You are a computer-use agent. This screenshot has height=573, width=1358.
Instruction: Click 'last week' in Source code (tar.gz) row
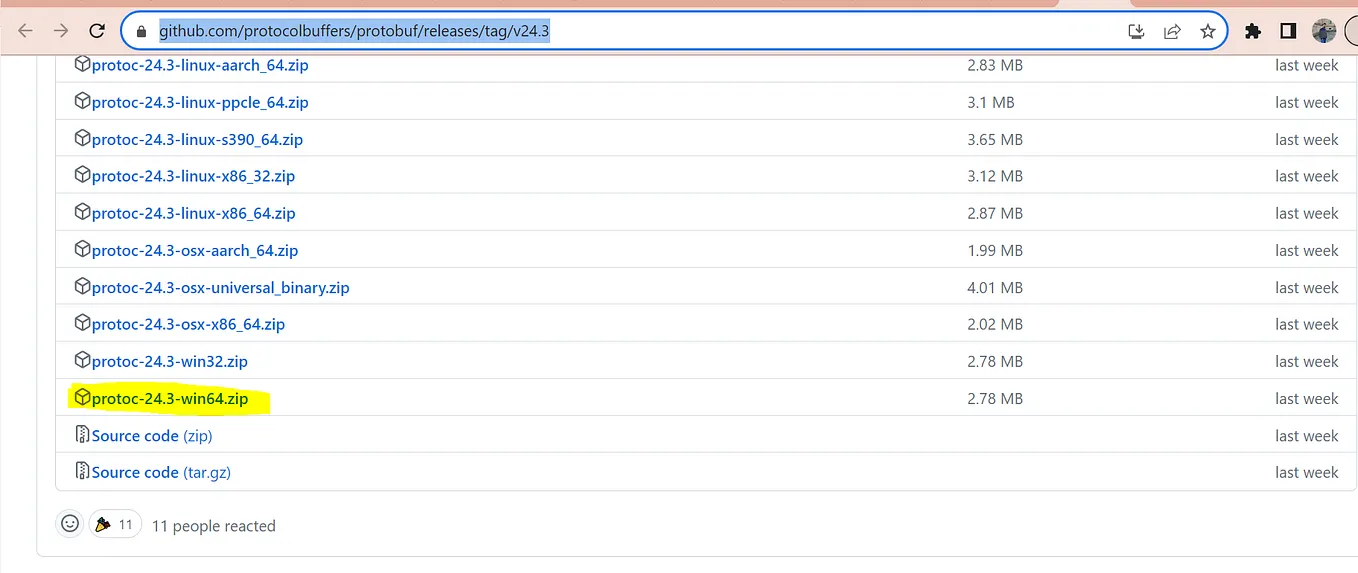pyautogui.click(x=1306, y=472)
